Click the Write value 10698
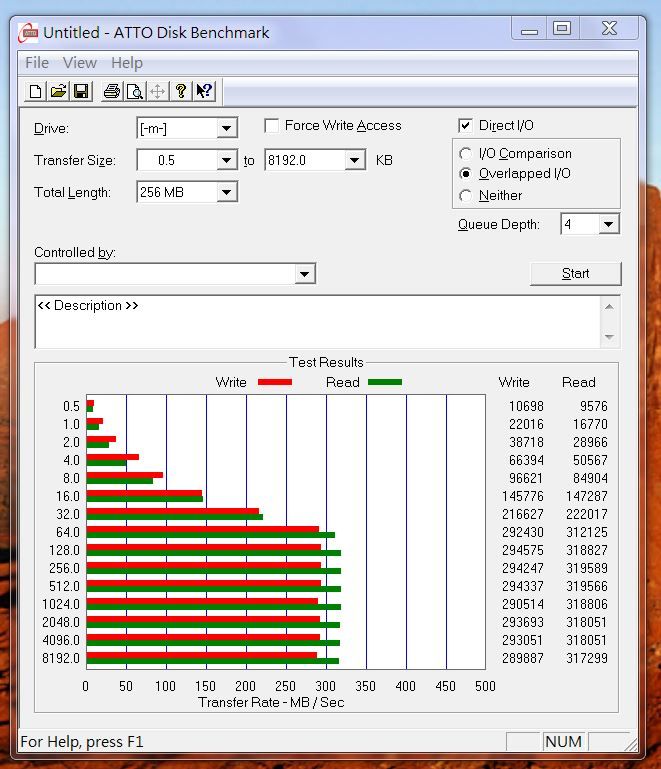This screenshot has height=769, width=661. (526, 406)
